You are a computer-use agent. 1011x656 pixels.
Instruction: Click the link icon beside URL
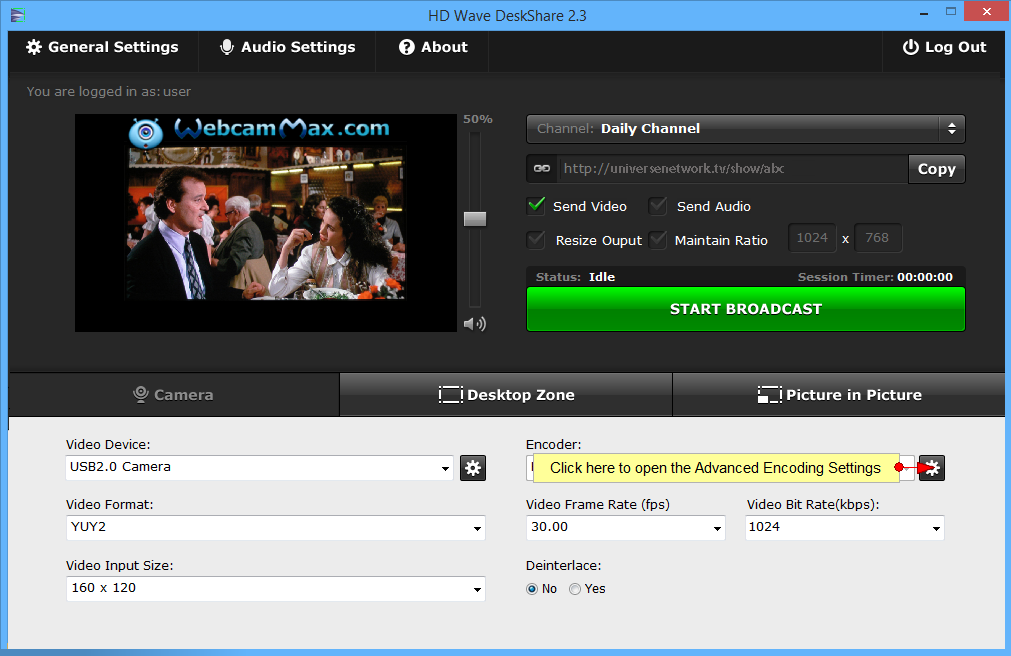(x=542, y=169)
